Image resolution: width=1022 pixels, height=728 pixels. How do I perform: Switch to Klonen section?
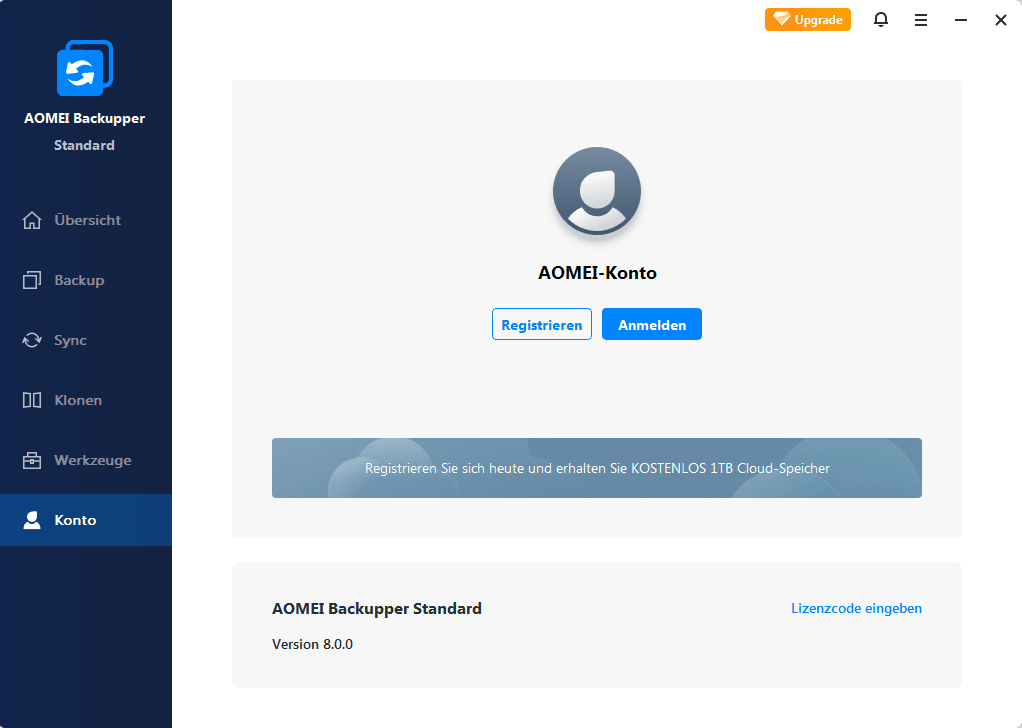[86, 400]
